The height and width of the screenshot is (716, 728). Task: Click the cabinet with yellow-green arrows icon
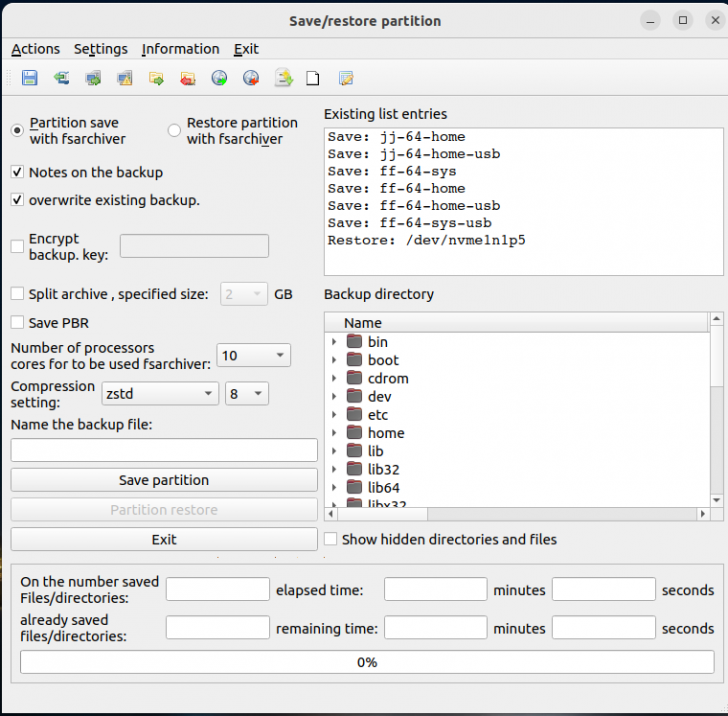coord(283,78)
